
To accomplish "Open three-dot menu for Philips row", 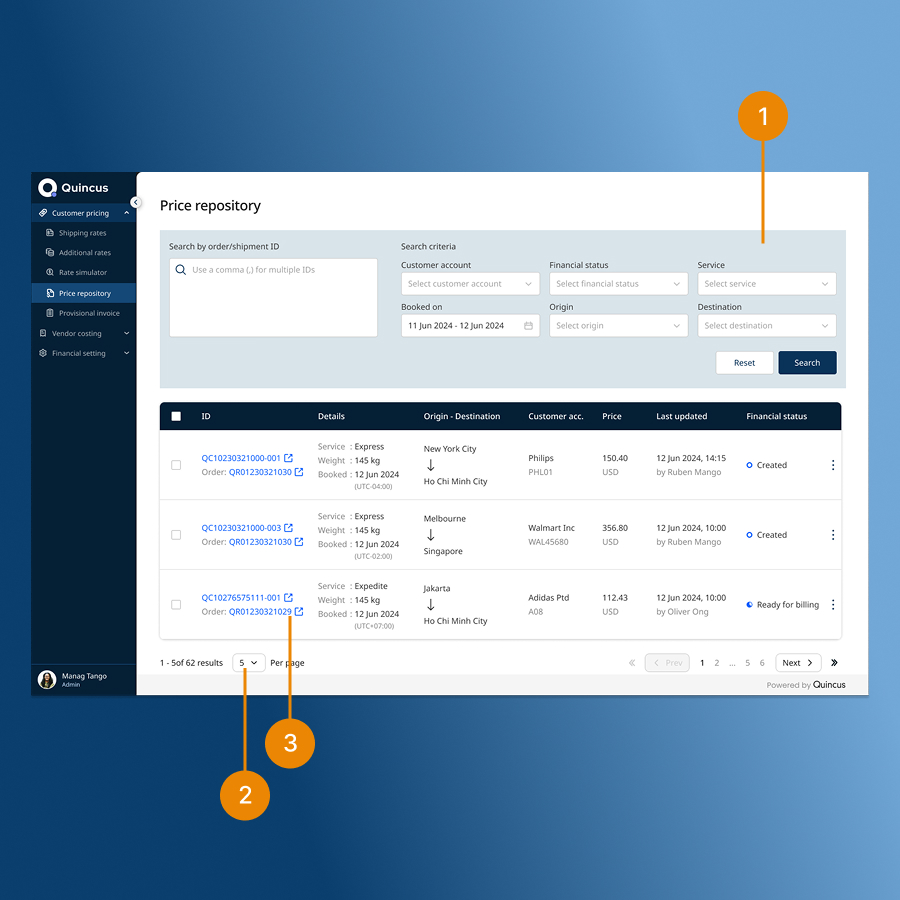I will (x=832, y=465).
